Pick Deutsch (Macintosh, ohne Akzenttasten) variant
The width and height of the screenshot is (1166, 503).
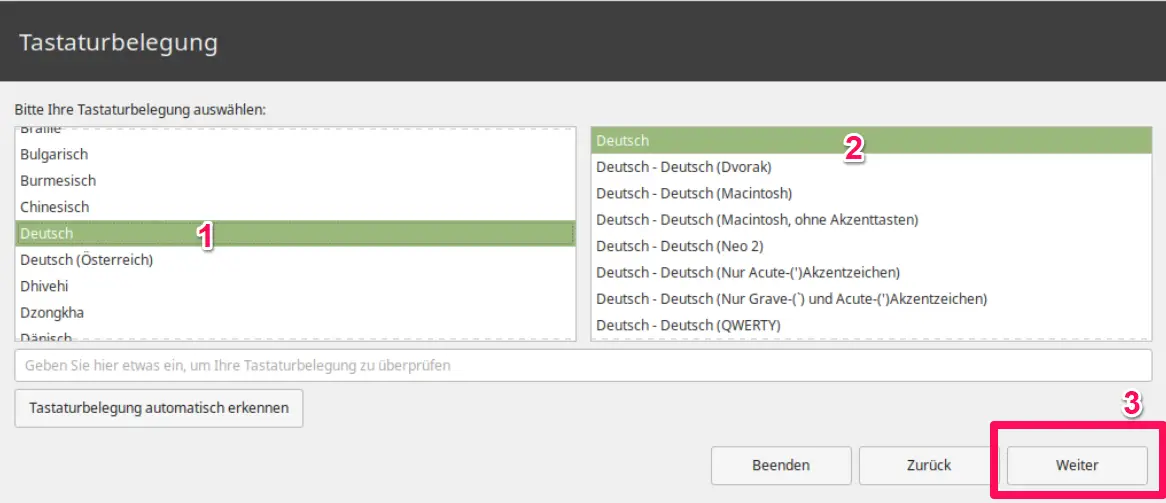(x=757, y=219)
